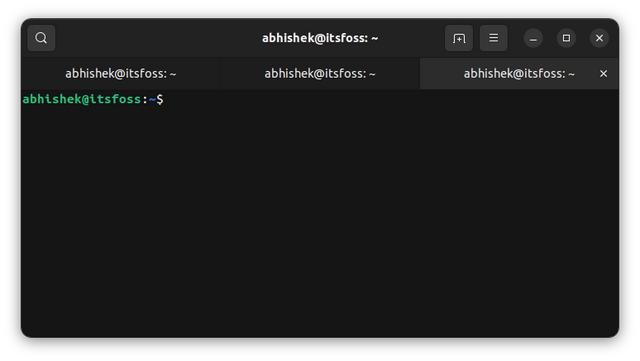Select the highlighted rightmost tab label

(519, 74)
